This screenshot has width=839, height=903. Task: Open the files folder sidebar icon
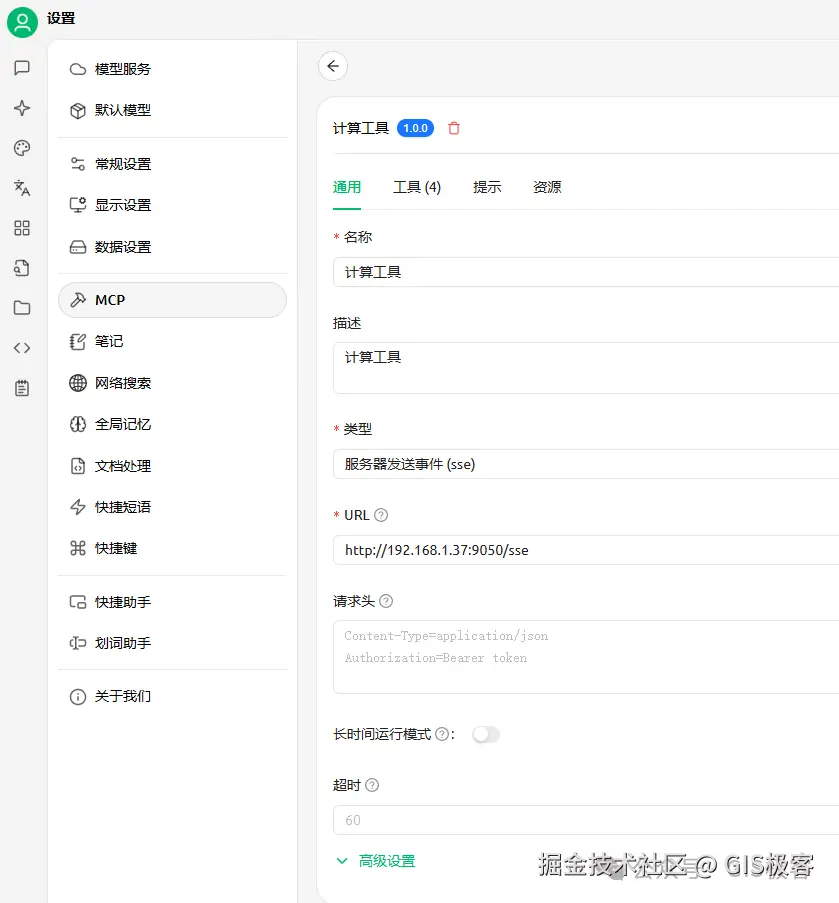[x=22, y=308]
